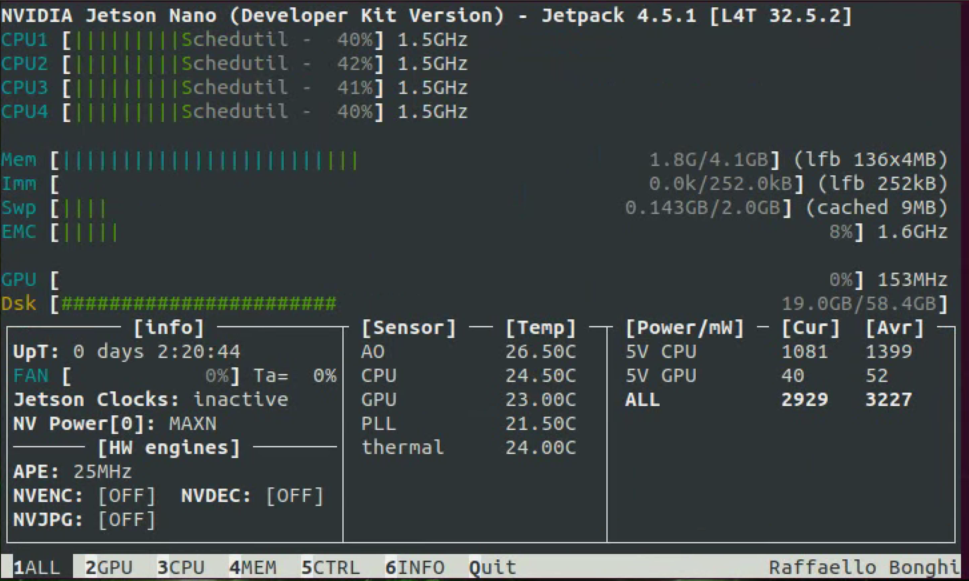969x581 pixels.
Task: Click the GPU 153MHz frequency
Action: [913, 280]
